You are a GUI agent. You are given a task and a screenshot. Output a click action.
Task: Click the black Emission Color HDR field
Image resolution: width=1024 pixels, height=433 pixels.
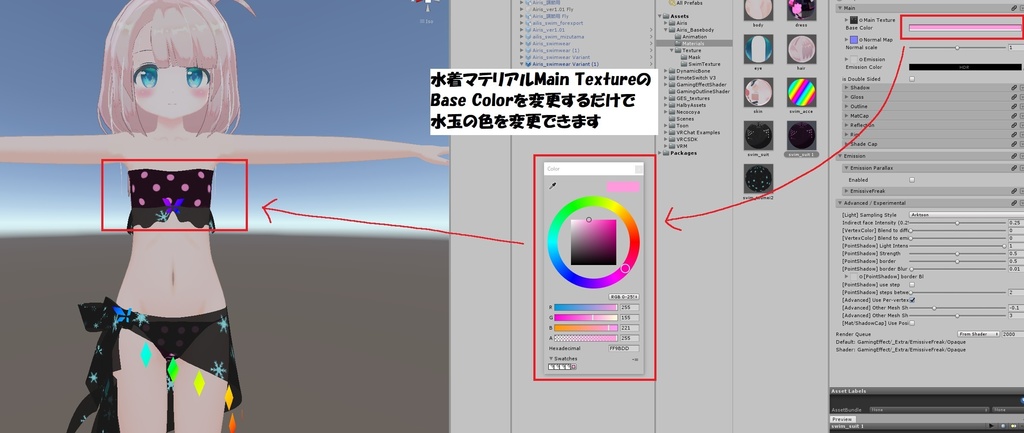click(965, 67)
